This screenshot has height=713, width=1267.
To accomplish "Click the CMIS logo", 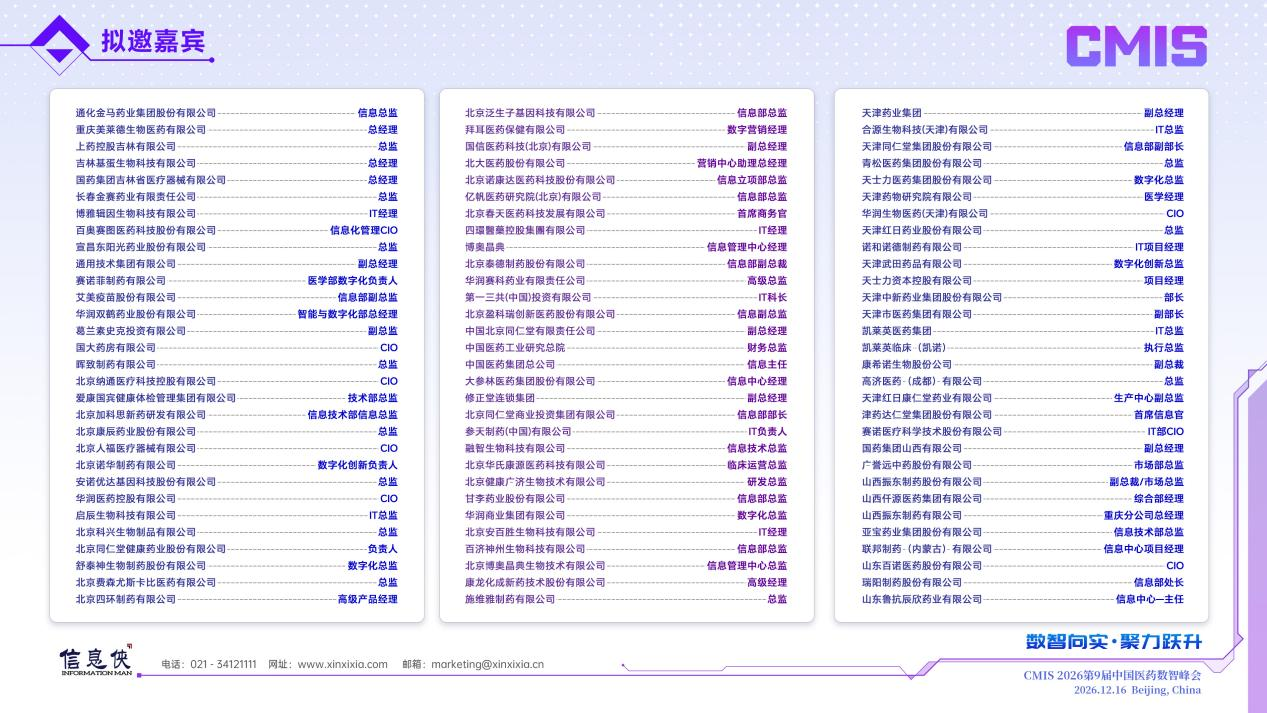I will click(1136, 47).
